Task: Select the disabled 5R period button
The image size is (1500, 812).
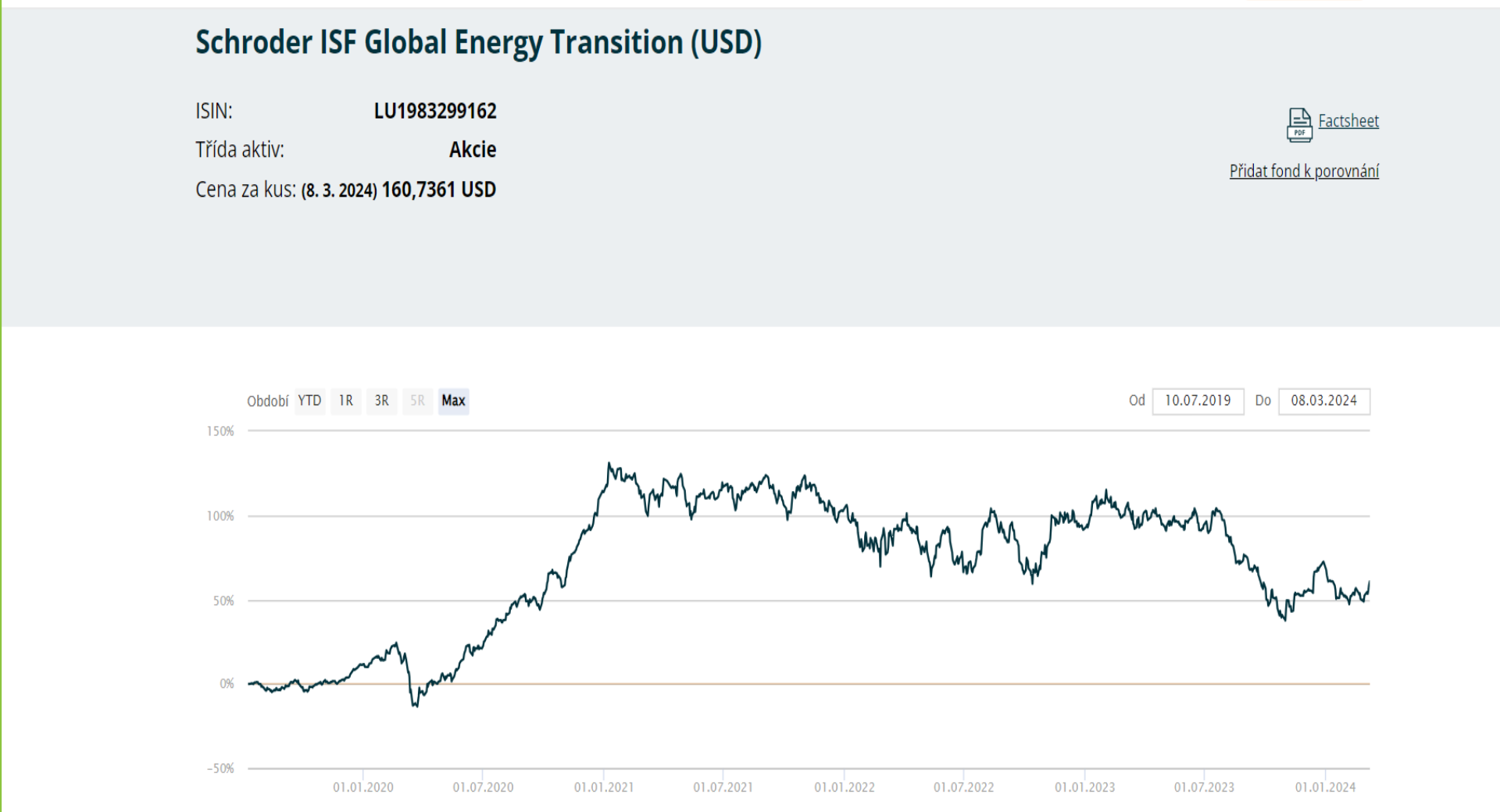Action: pos(417,401)
